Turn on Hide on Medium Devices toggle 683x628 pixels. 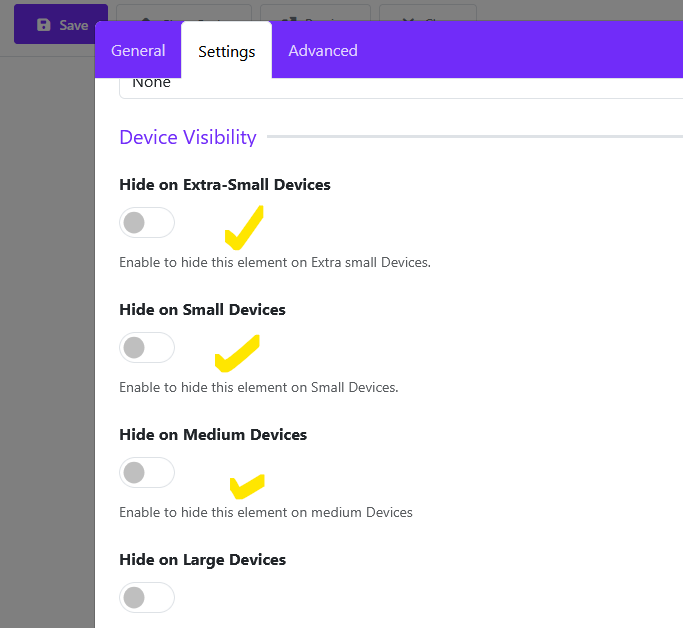click(x=147, y=472)
